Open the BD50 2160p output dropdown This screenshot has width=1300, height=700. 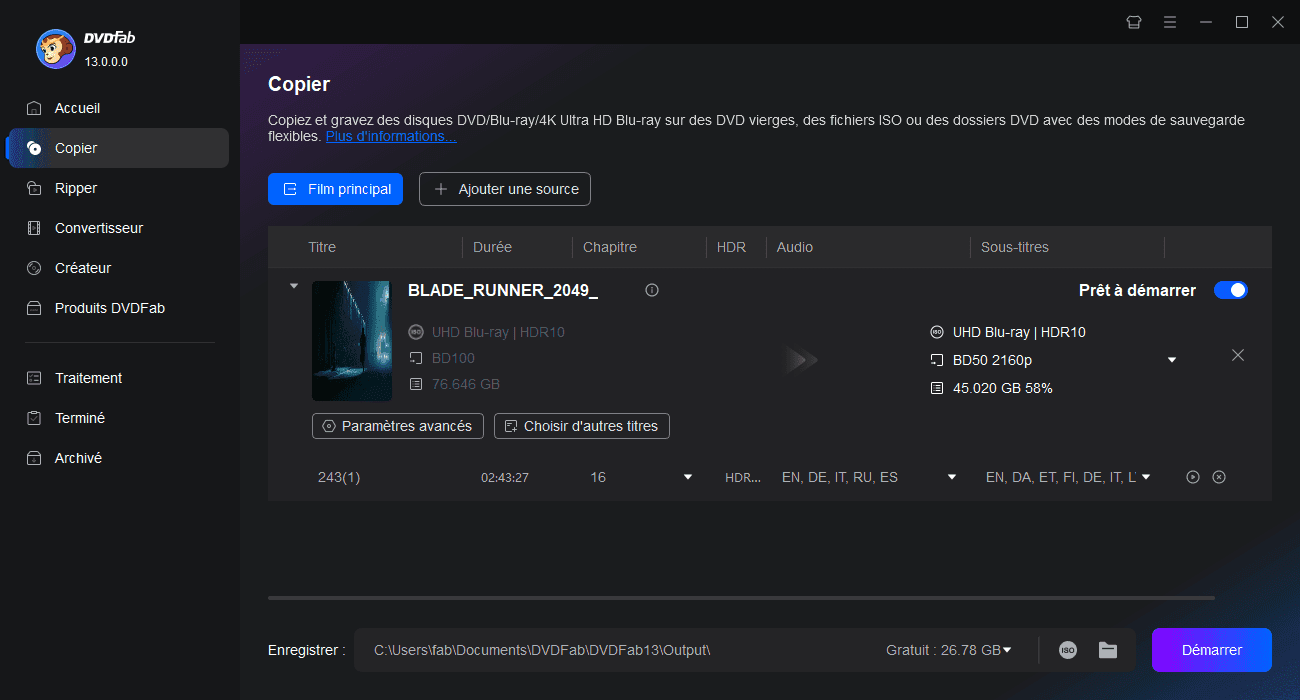pyautogui.click(x=1172, y=360)
